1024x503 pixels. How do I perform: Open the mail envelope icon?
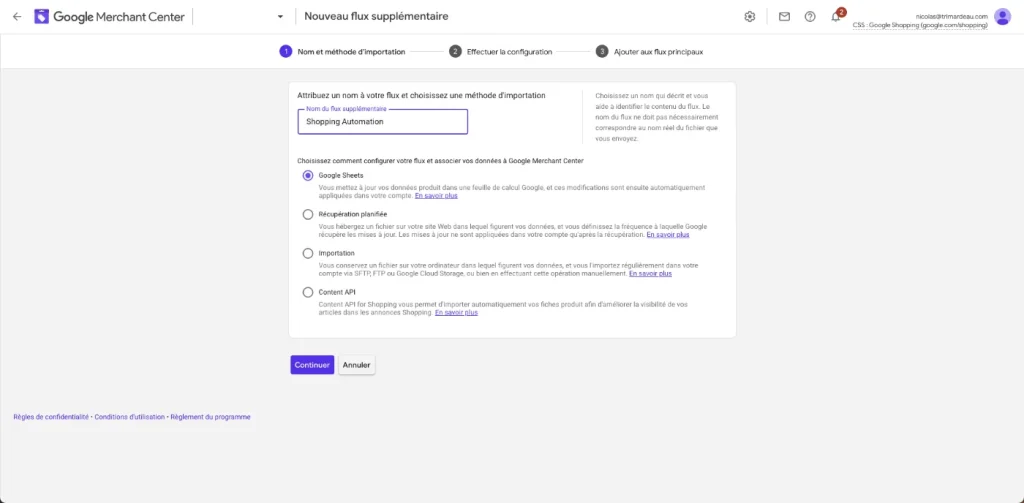(784, 17)
